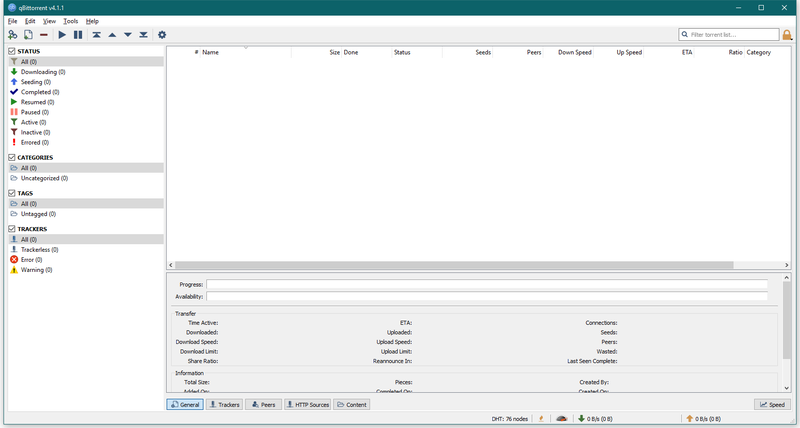Select the Completed (0) status filter
This screenshot has width=800, height=428.
pos(86,92)
